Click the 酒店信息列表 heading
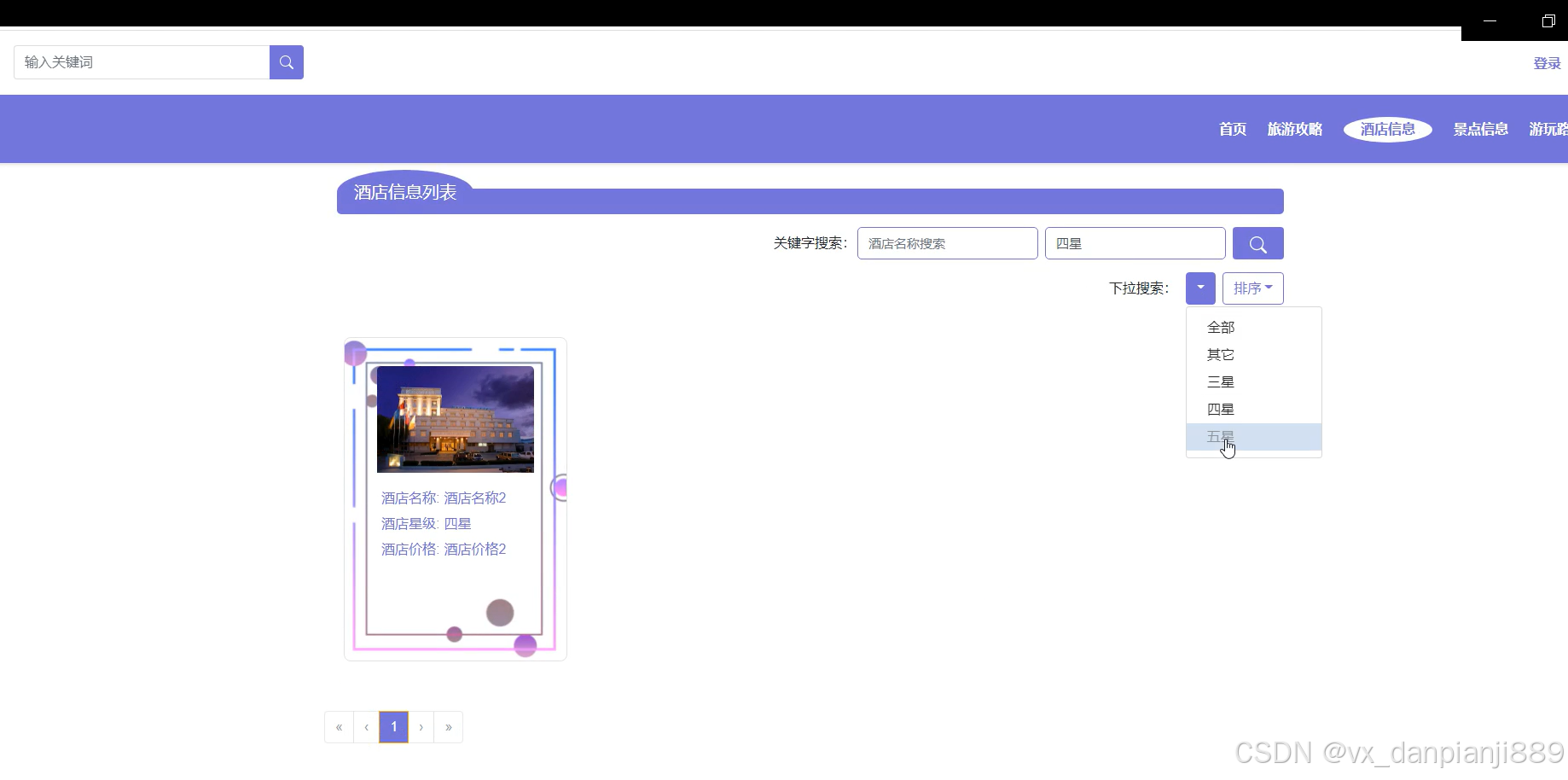 [405, 193]
